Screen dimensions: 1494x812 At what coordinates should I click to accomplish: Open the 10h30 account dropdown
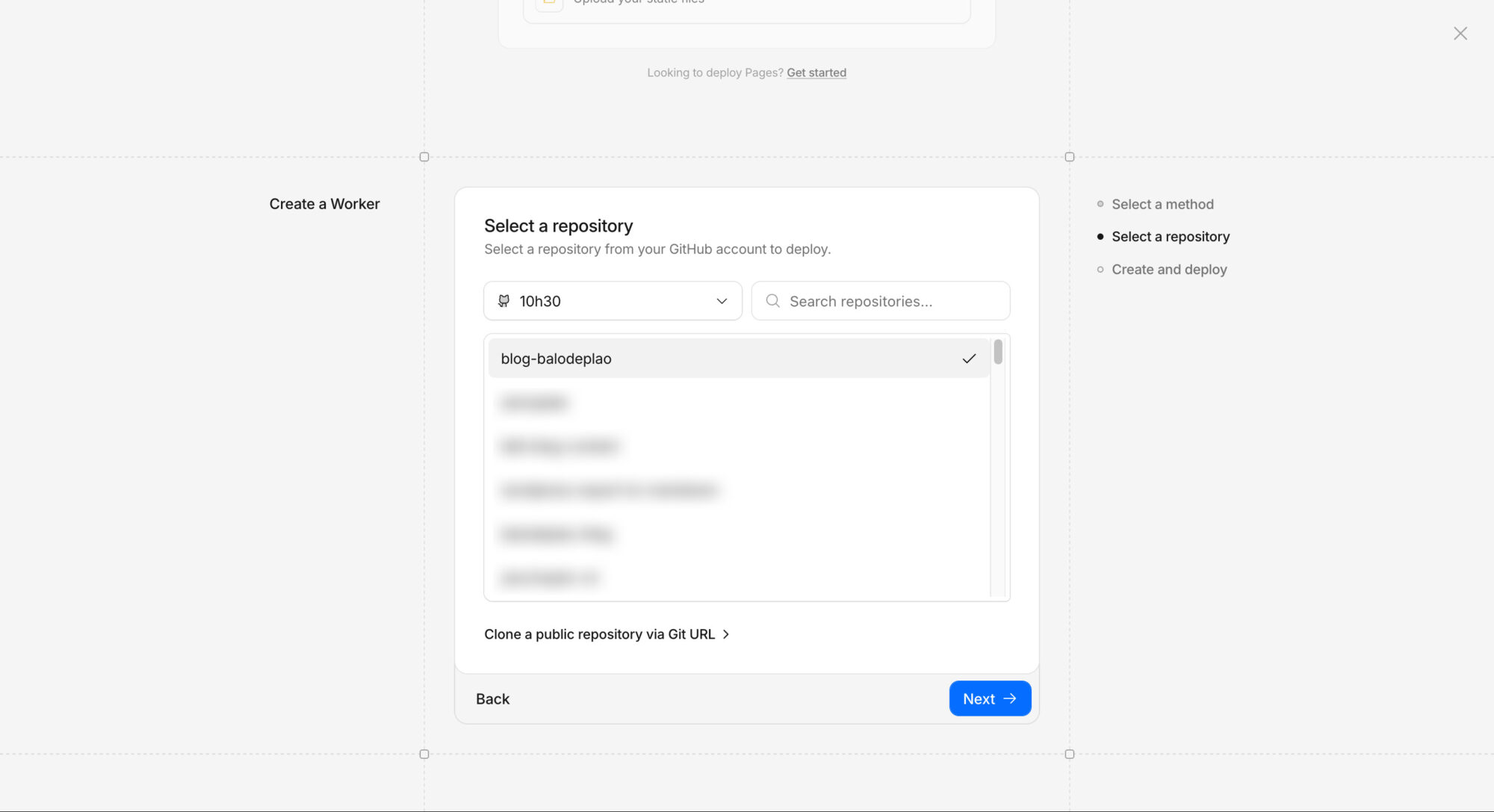(613, 301)
